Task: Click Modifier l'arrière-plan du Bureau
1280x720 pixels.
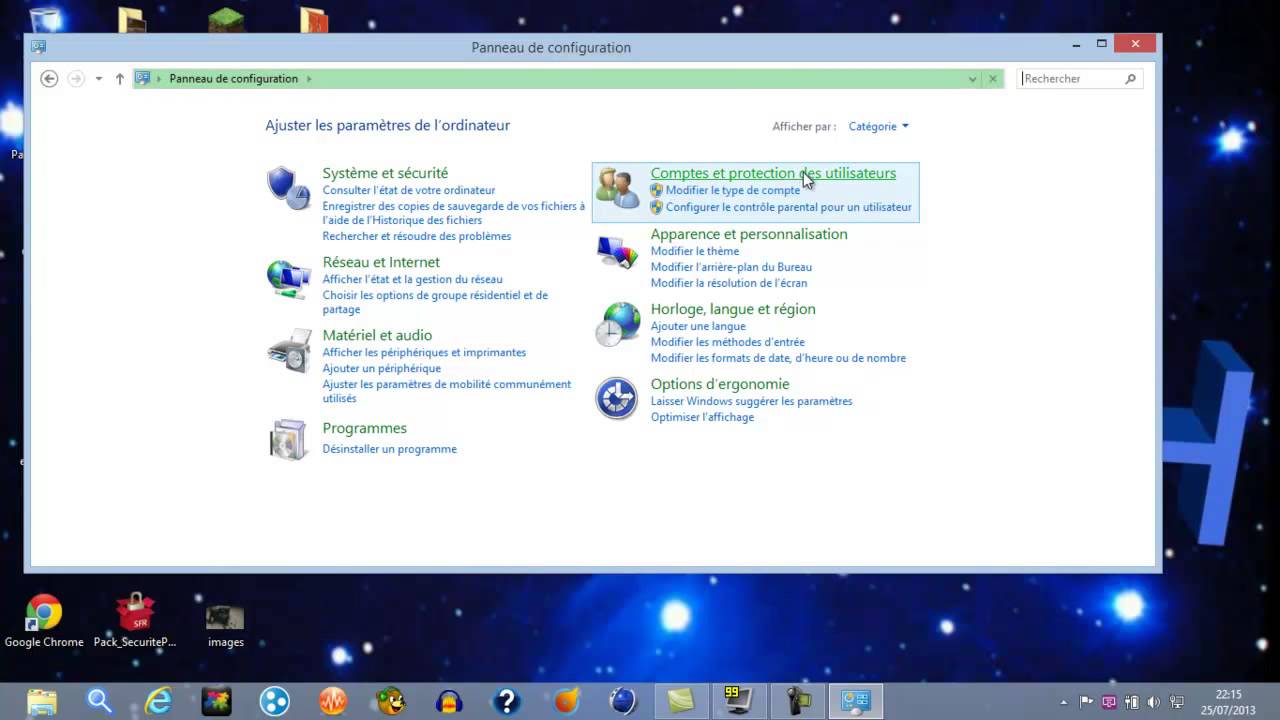Action: coord(731,267)
